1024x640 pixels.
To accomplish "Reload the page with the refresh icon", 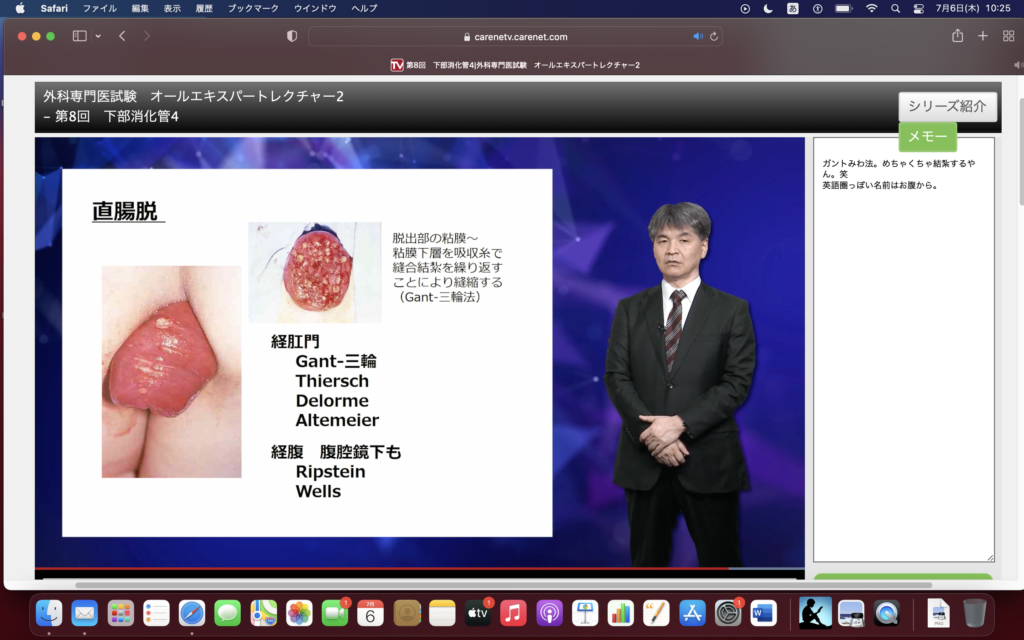I will pyautogui.click(x=713, y=36).
